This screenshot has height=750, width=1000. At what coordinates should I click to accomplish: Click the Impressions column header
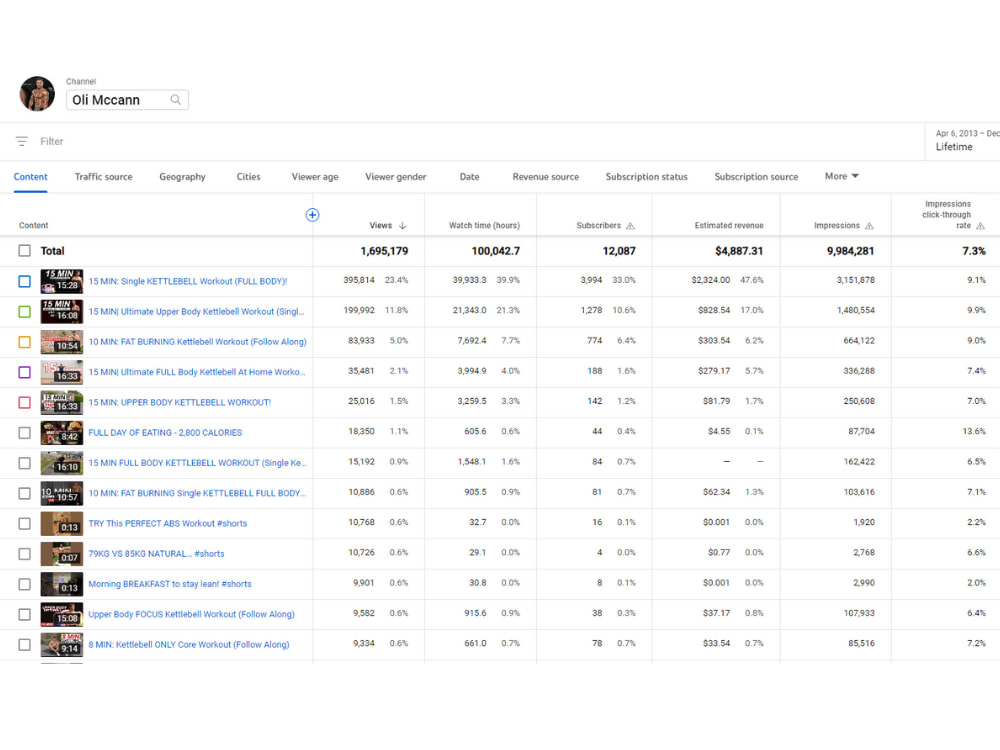pos(837,226)
